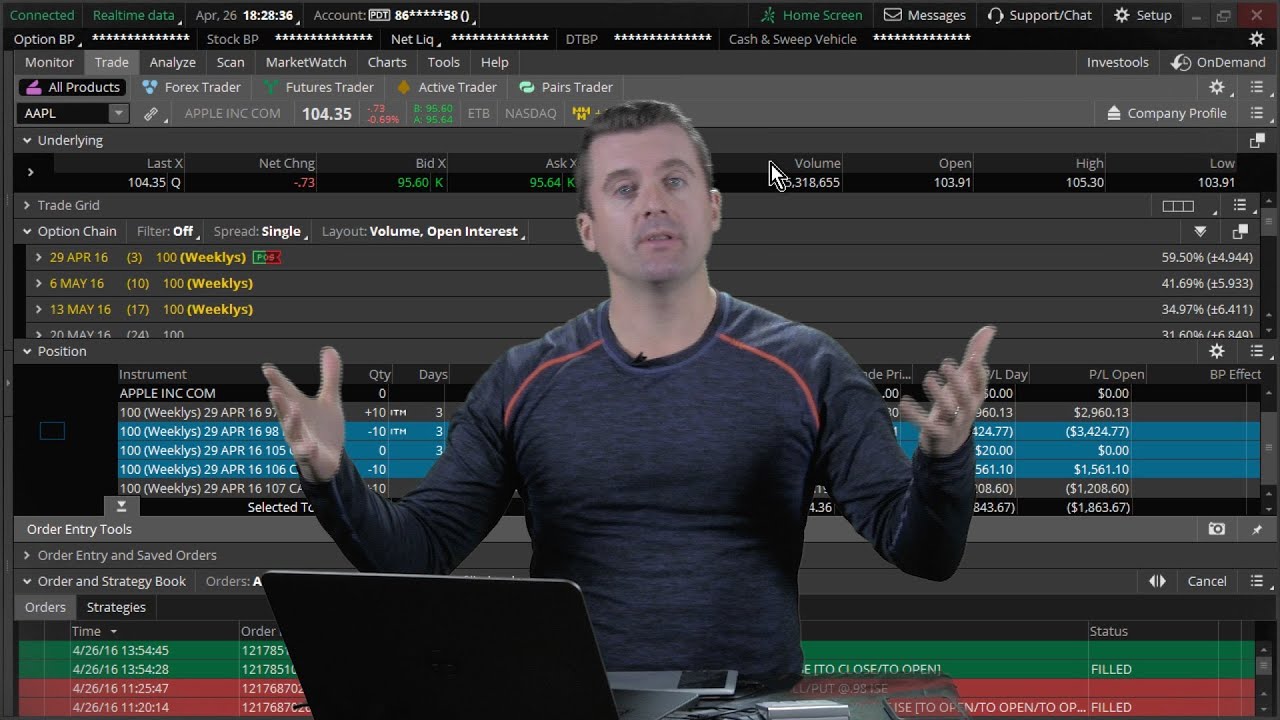Change the Trade Grid layout
Screen dimensions: 1280x720
click(x=1178, y=205)
